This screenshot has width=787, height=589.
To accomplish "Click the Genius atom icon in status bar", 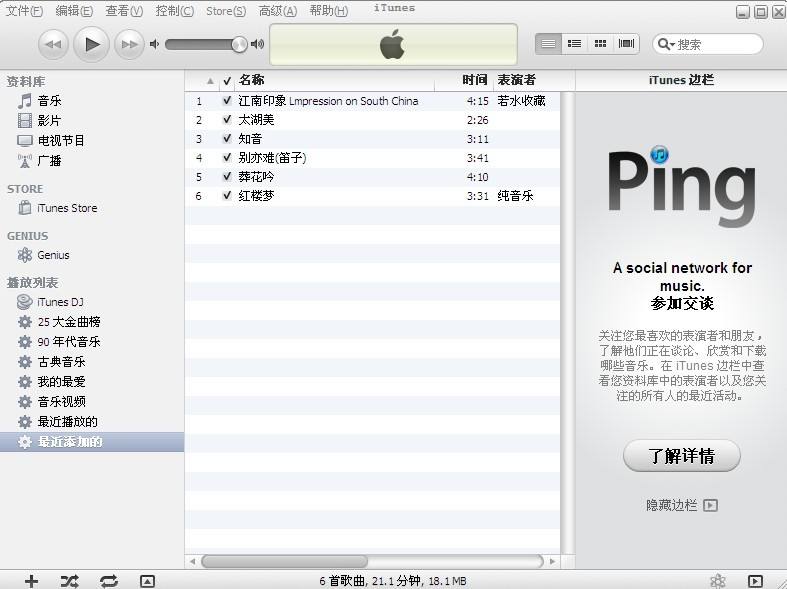I will click(x=718, y=581).
